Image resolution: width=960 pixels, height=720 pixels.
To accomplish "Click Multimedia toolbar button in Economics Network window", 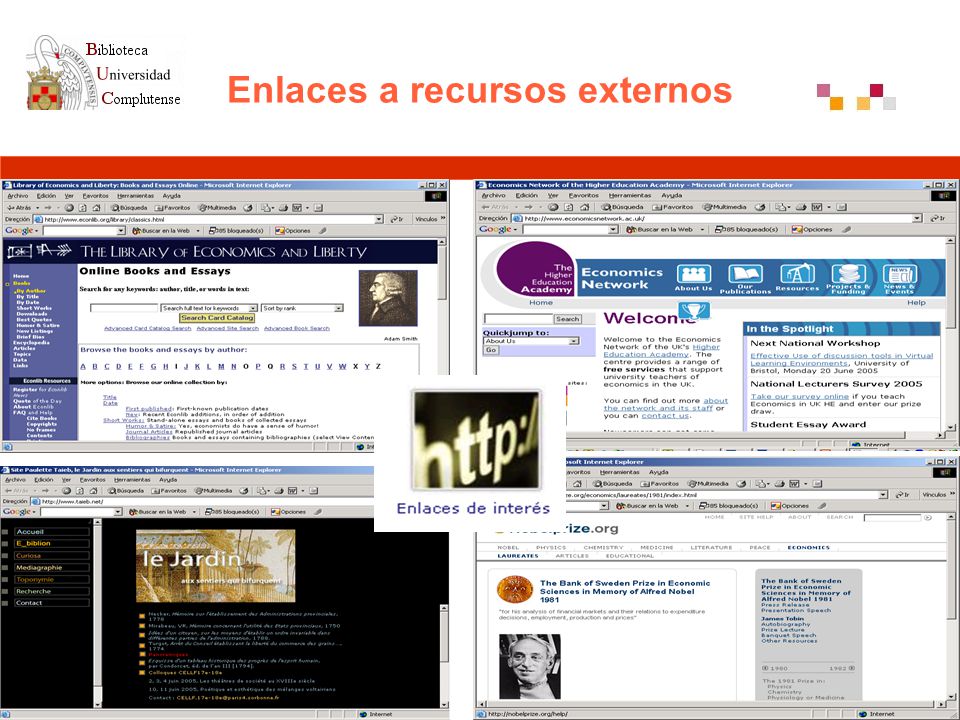I will coord(725,208).
